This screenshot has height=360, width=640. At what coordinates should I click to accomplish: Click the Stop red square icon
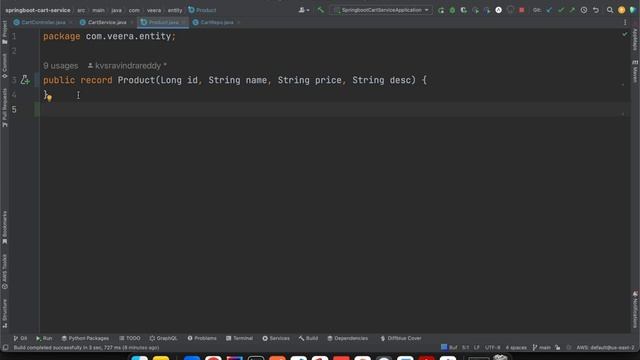pyautogui.click(x=522, y=10)
